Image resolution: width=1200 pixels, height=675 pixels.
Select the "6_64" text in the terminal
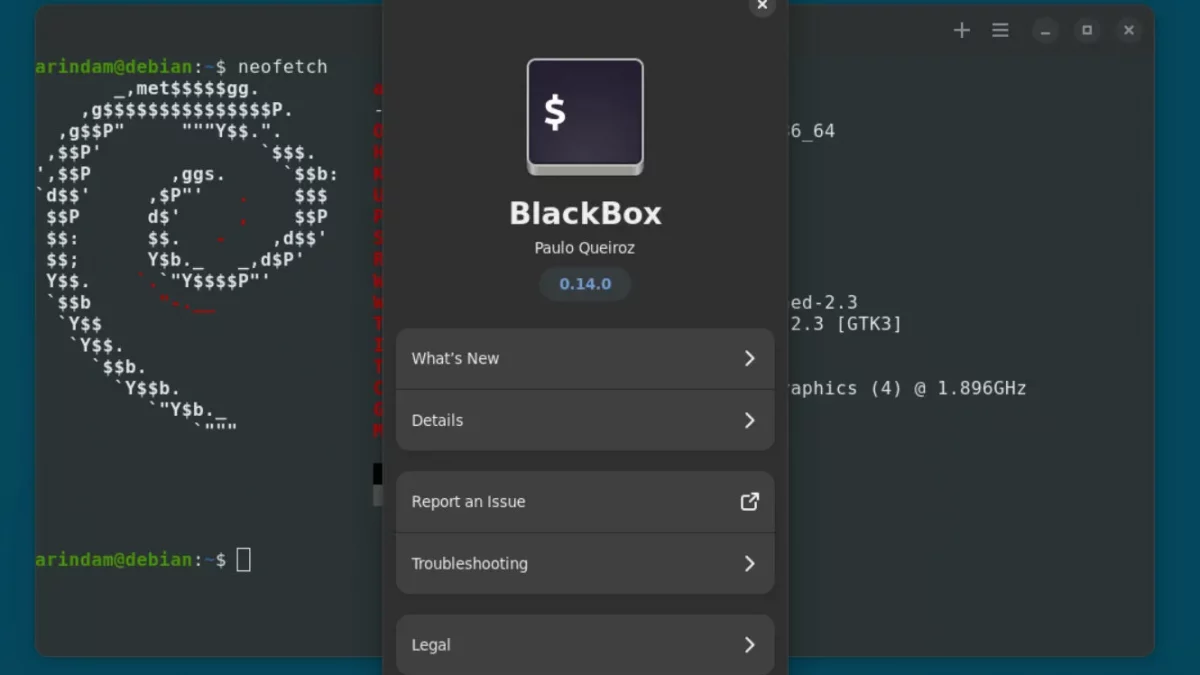[813, 131]
